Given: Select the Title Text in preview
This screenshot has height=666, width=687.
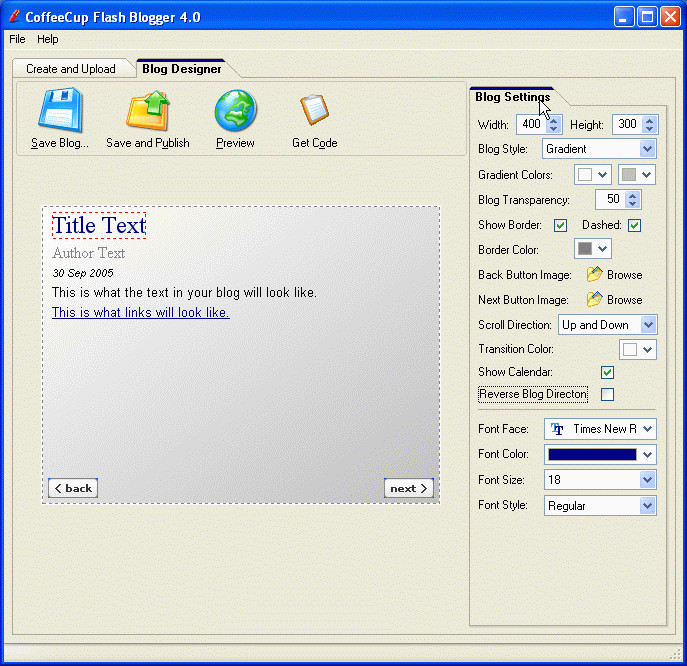Looking at the screenshot, I should pyautogui.click(x=99, y=226).
